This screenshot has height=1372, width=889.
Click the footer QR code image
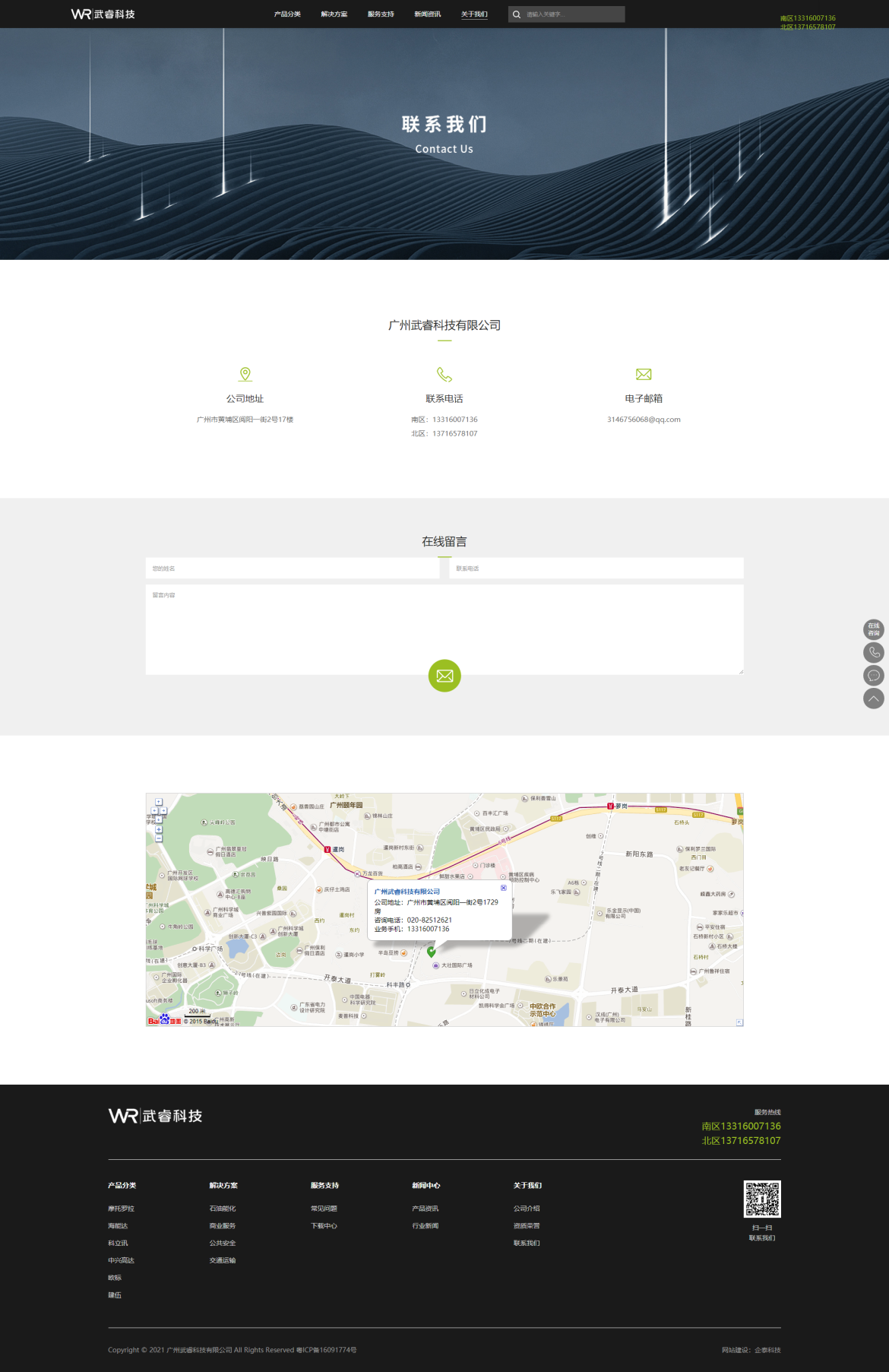[x=762, y=1199]
